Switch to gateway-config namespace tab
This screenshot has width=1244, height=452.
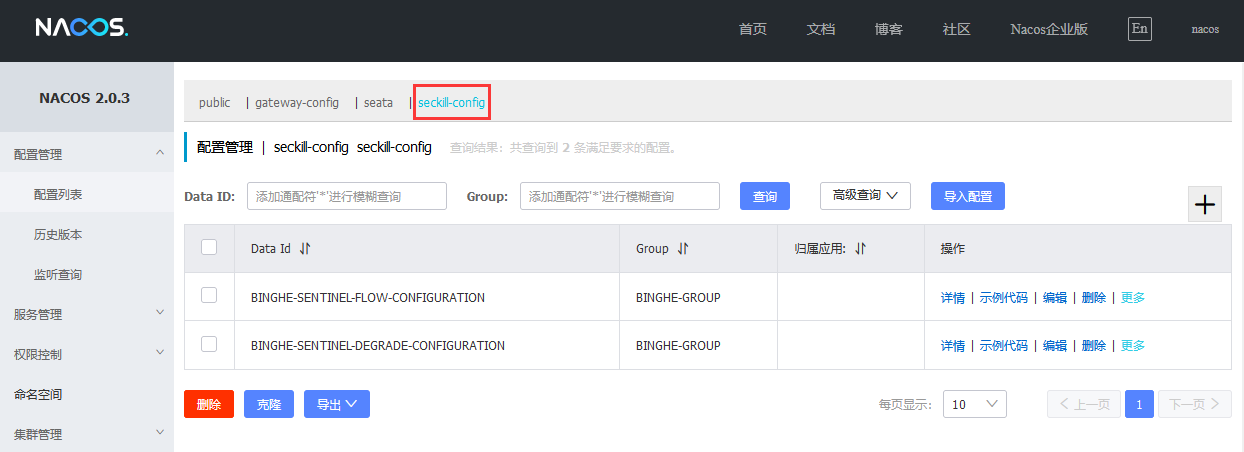point(297,102)
